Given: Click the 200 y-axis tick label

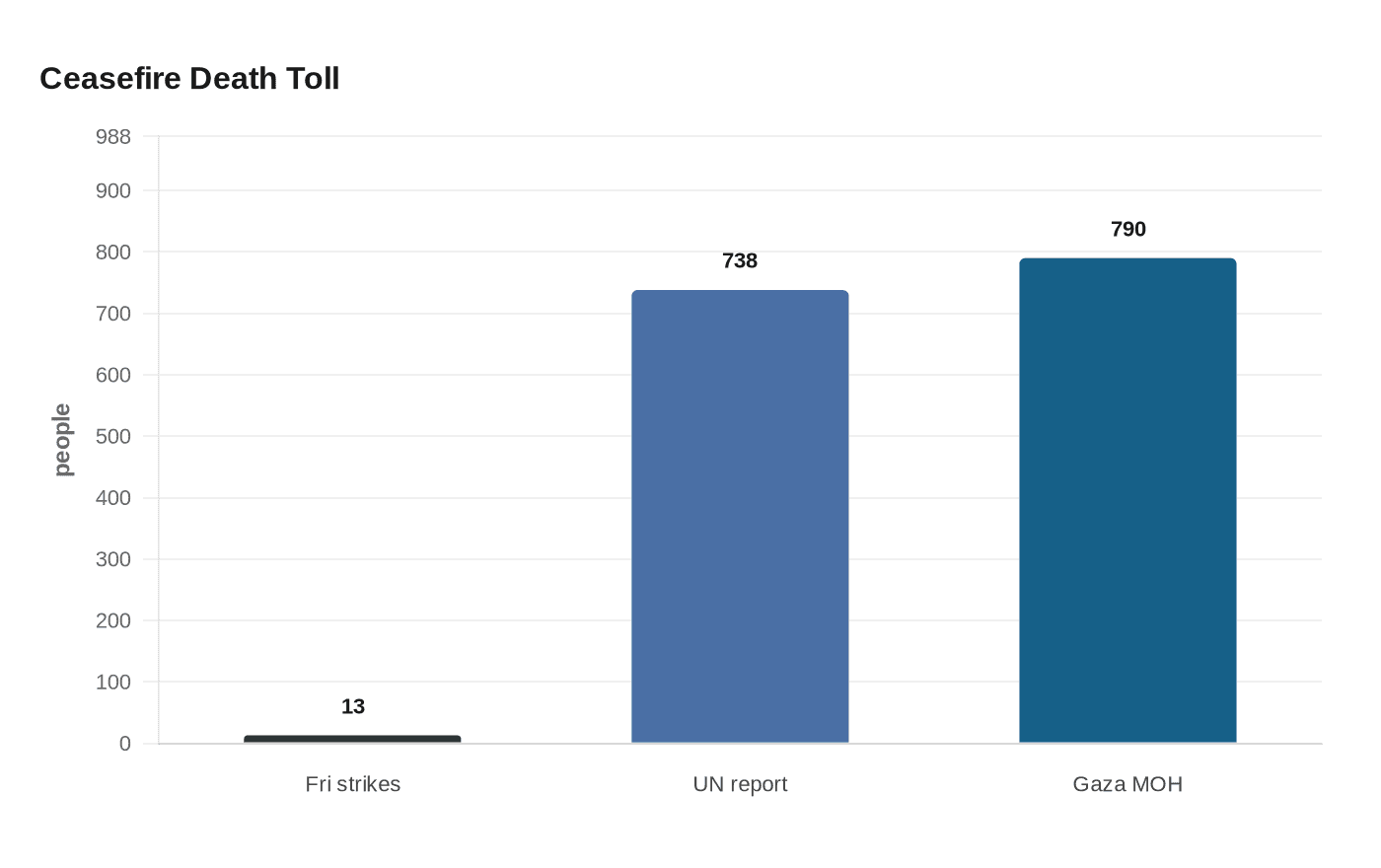Looking at the screenshot, I should point(113,620).
